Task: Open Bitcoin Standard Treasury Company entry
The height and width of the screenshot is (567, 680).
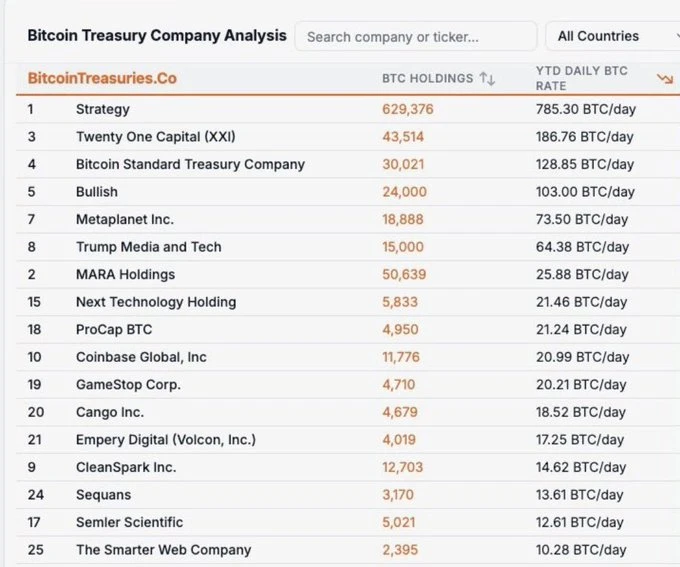Action: [190, 164]
